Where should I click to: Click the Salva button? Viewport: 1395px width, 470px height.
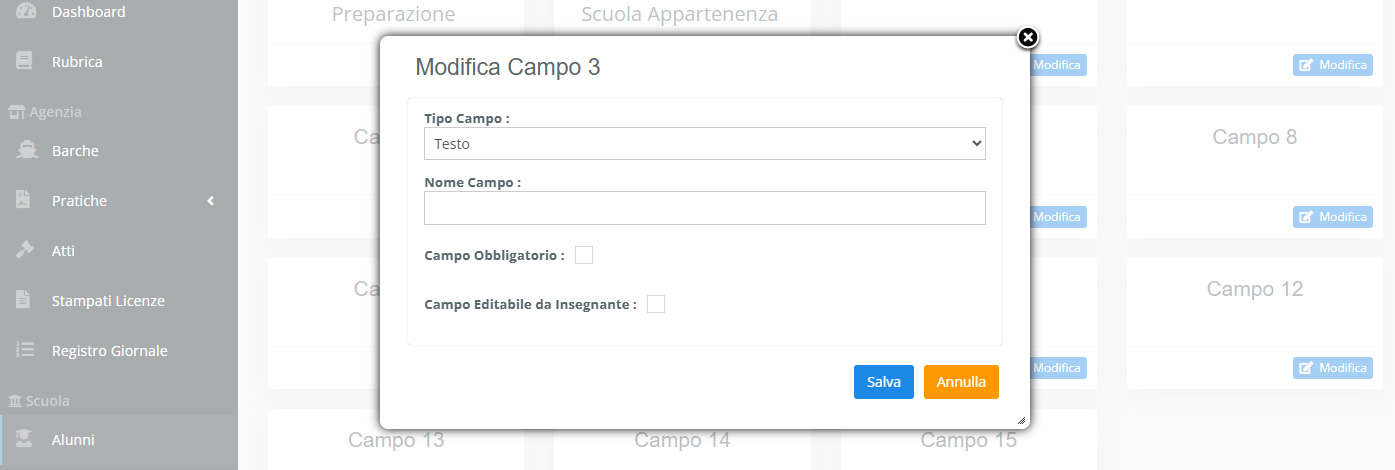(884, 382)
